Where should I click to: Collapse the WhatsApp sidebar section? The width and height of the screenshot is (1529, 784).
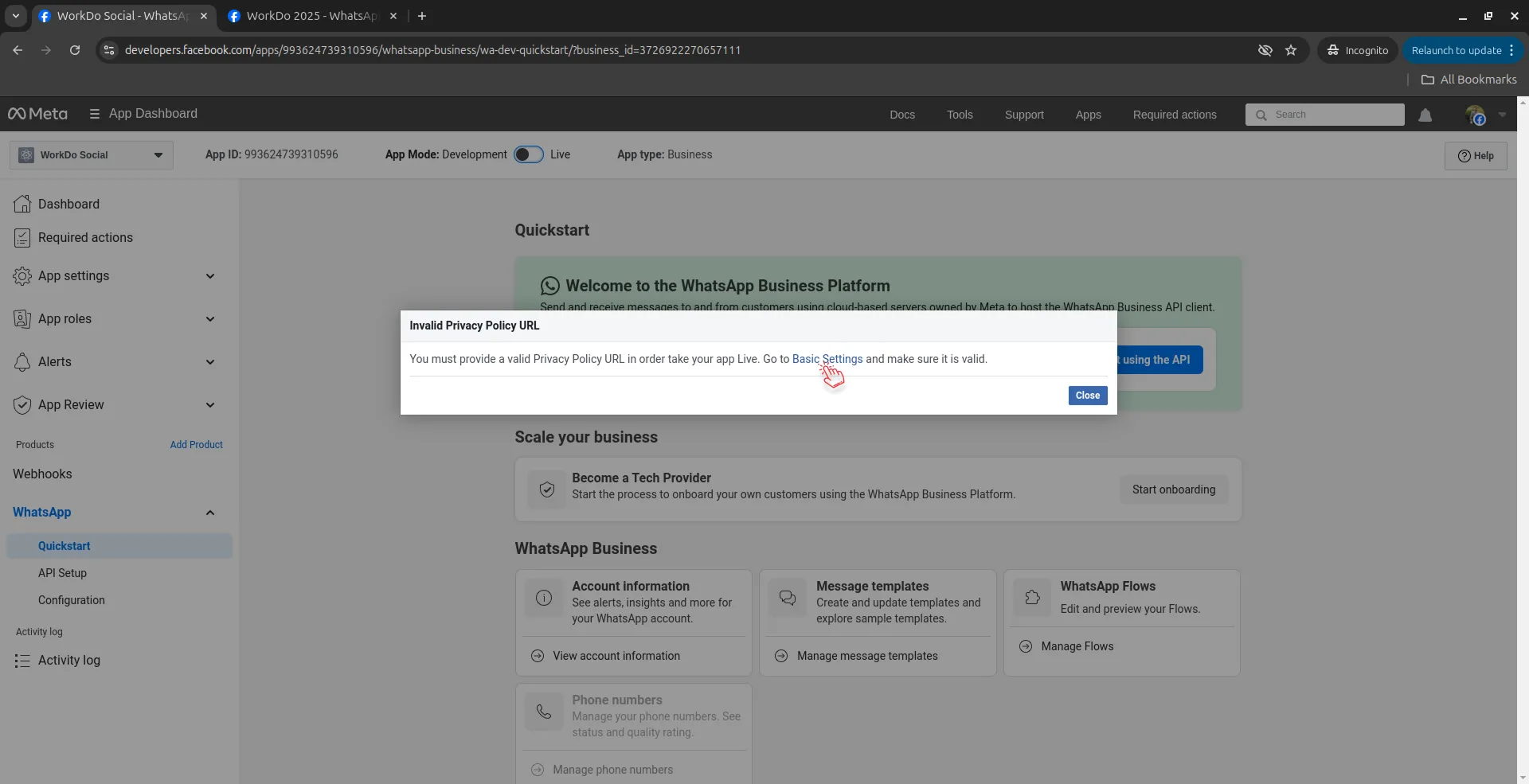point(210,513)
